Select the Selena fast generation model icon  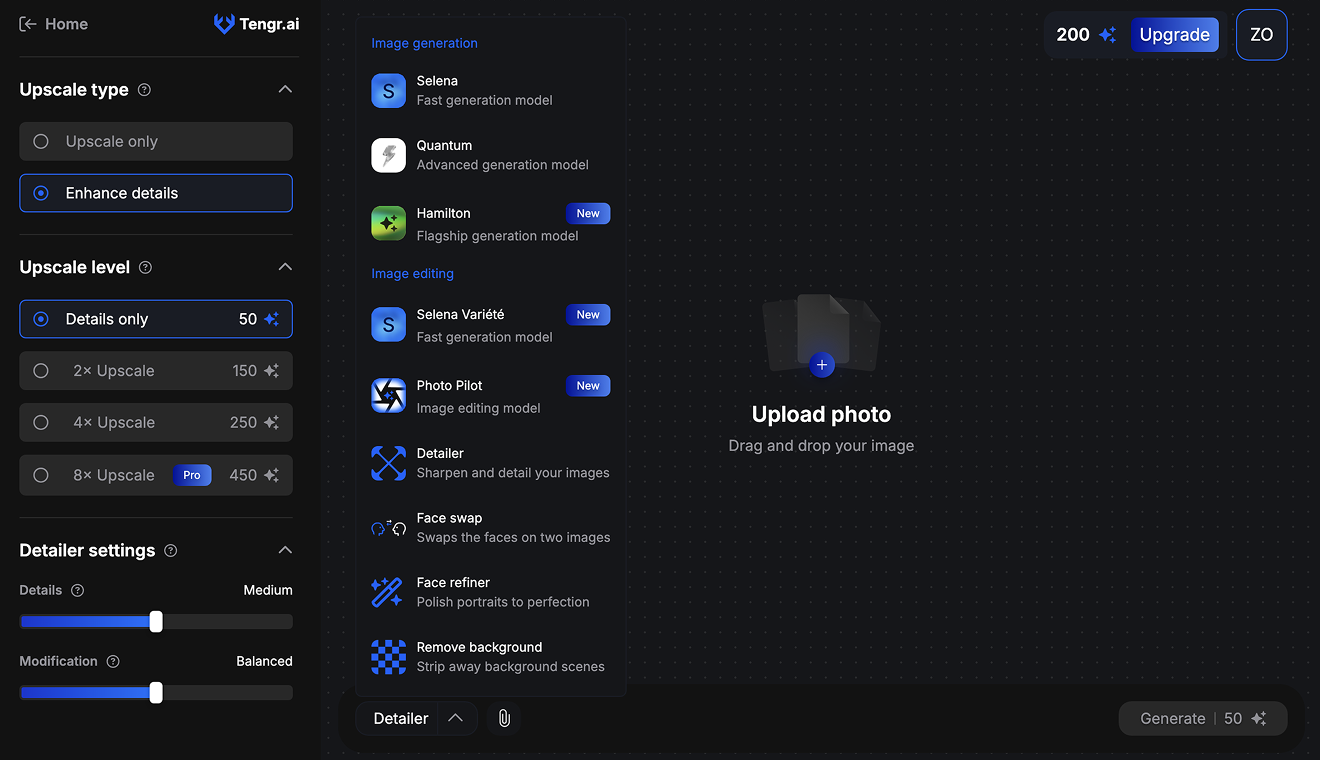coord(388,90)
